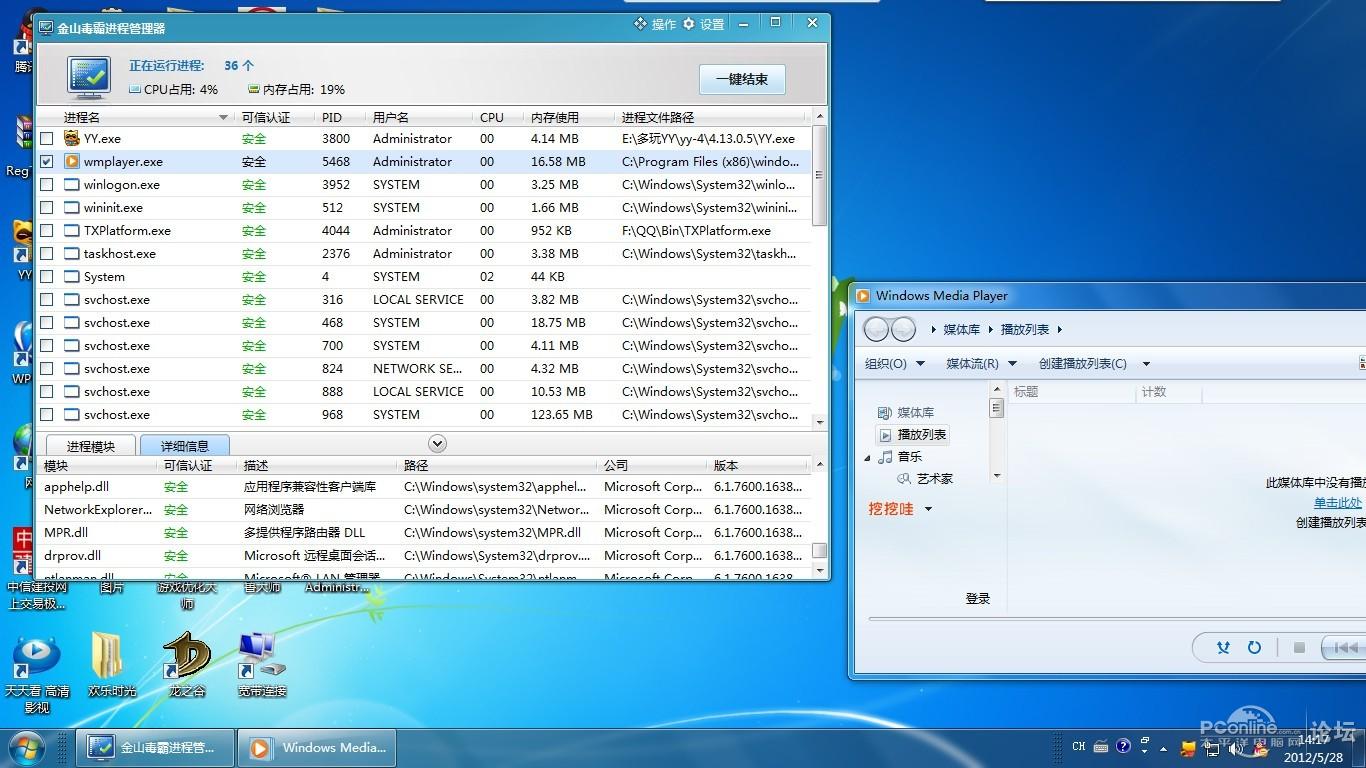Select the MPR.dll module row
This screenshot has width=1366, height=768.
click(x=424, y=533)
